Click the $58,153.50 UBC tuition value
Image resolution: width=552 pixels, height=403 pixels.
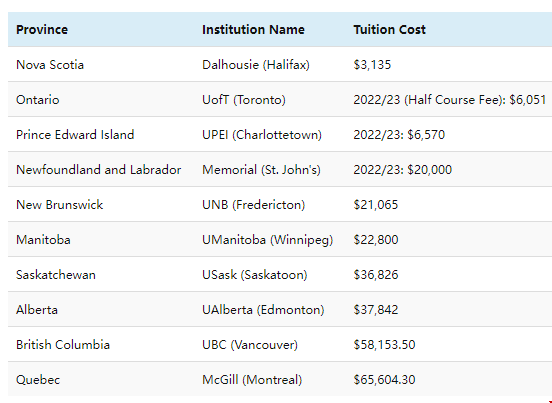pos(384,345)
